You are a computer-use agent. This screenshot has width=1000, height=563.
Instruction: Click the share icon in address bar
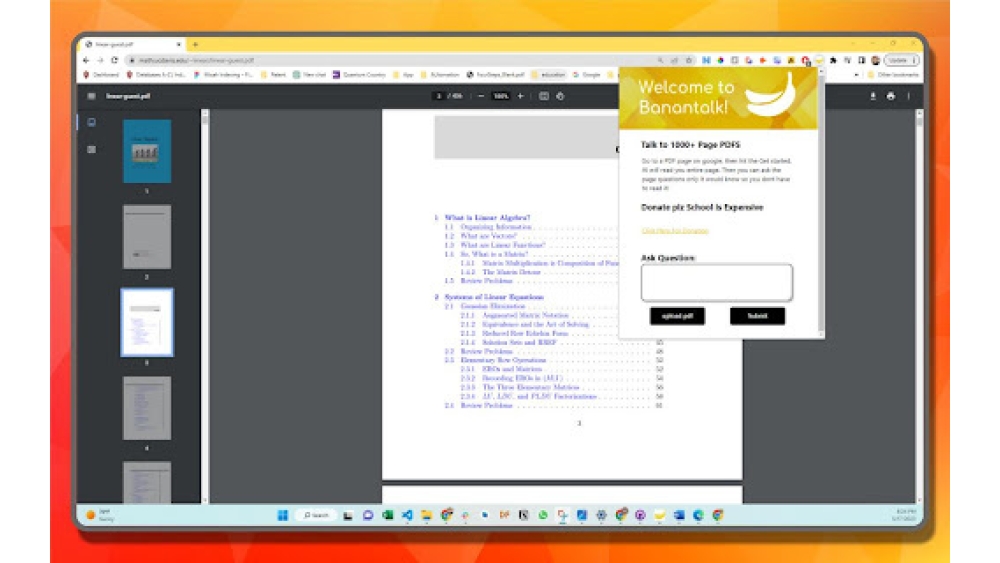click(x=674, y=60)
